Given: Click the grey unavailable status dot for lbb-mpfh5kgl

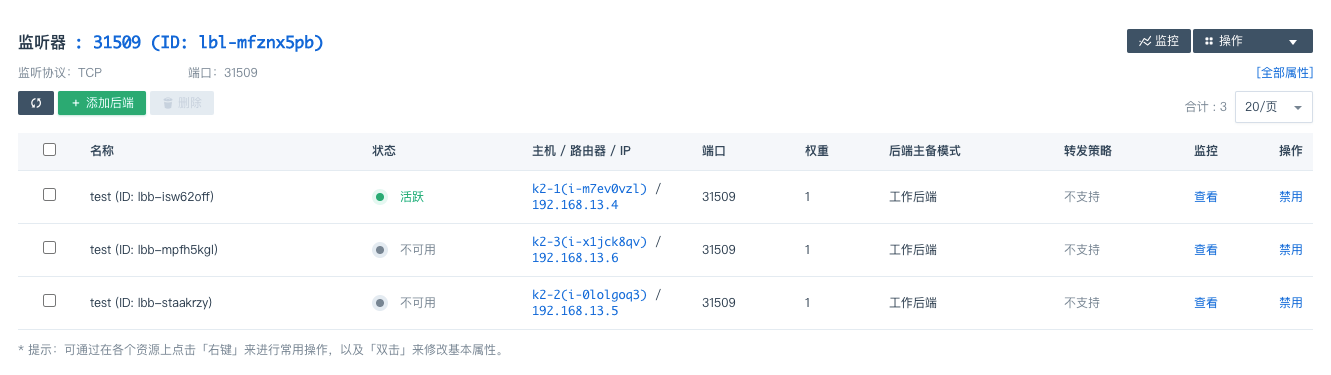Looking at the screenshot, I should pyautogui.click(x=380, y=250).
